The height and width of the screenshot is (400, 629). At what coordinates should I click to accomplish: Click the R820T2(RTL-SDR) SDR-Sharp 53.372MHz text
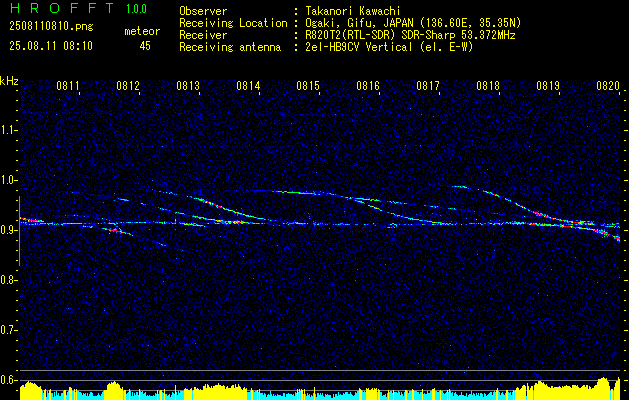[x=410, y=35]
